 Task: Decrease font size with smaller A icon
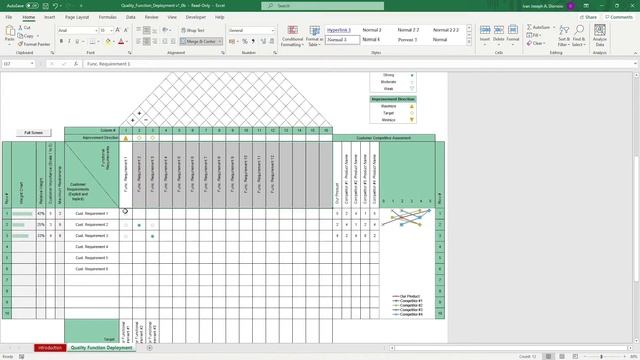pyautogui.click(x=125, y=30)
